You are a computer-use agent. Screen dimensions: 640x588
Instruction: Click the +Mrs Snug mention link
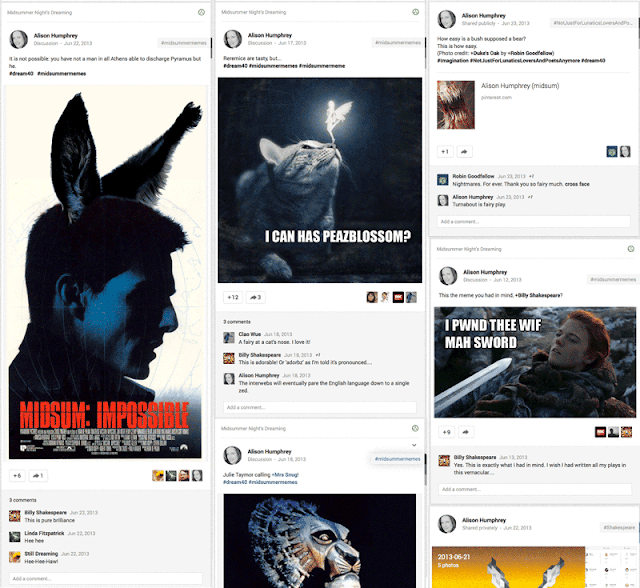285,475
